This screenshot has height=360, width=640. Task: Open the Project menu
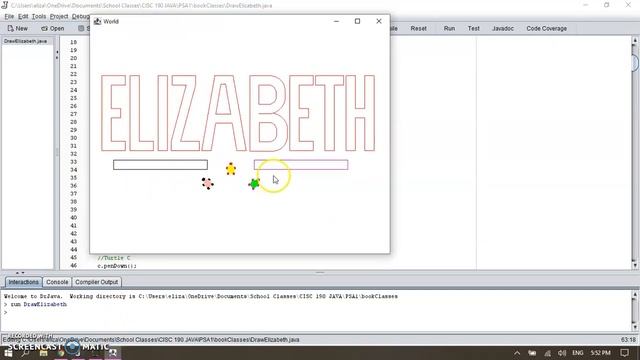[x=59, y=16]
